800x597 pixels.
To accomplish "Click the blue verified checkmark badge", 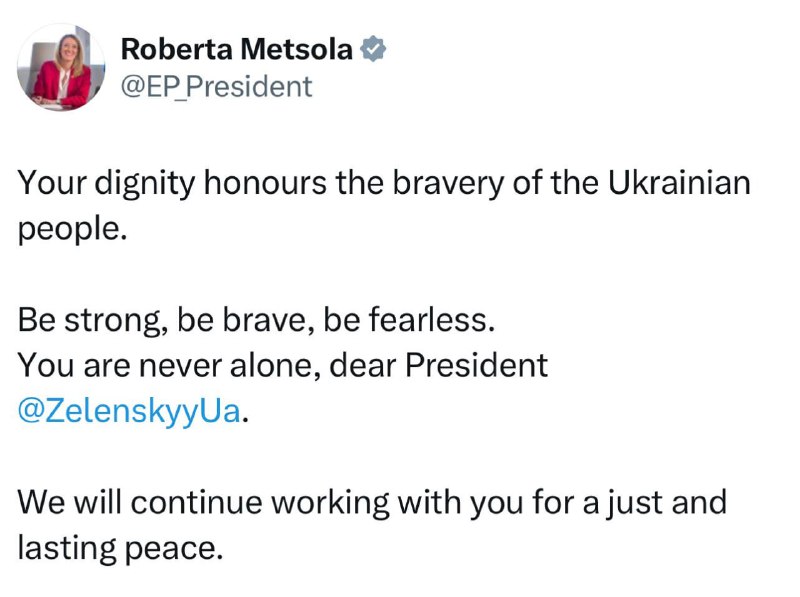I will [x=373, y=49].
